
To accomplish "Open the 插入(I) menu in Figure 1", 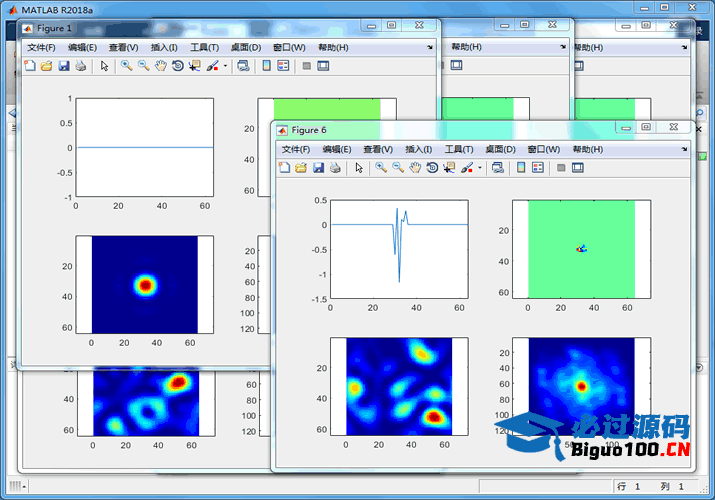I will [163, 47].
